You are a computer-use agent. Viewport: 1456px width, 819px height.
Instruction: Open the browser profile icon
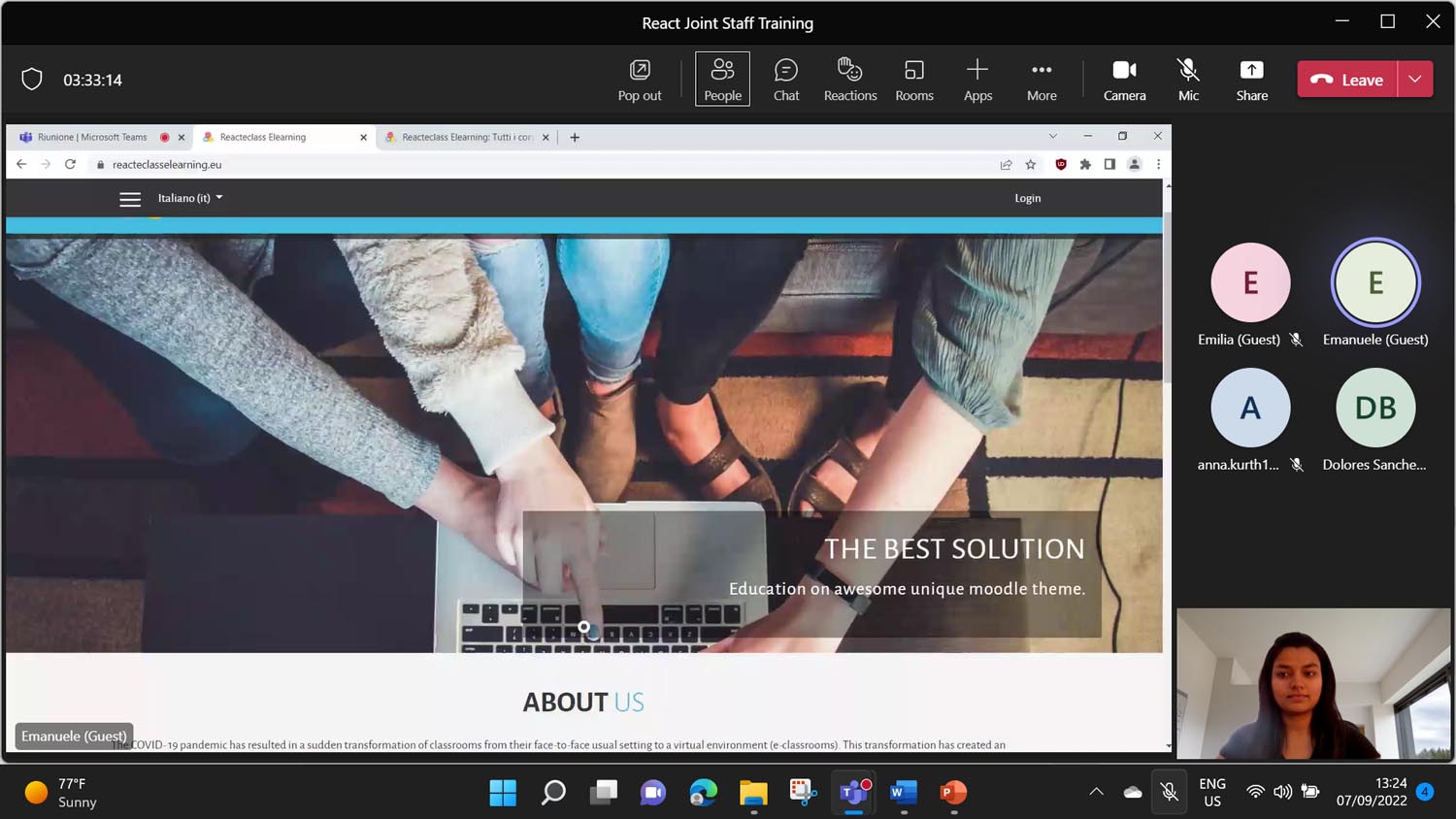click(1134, 164)
